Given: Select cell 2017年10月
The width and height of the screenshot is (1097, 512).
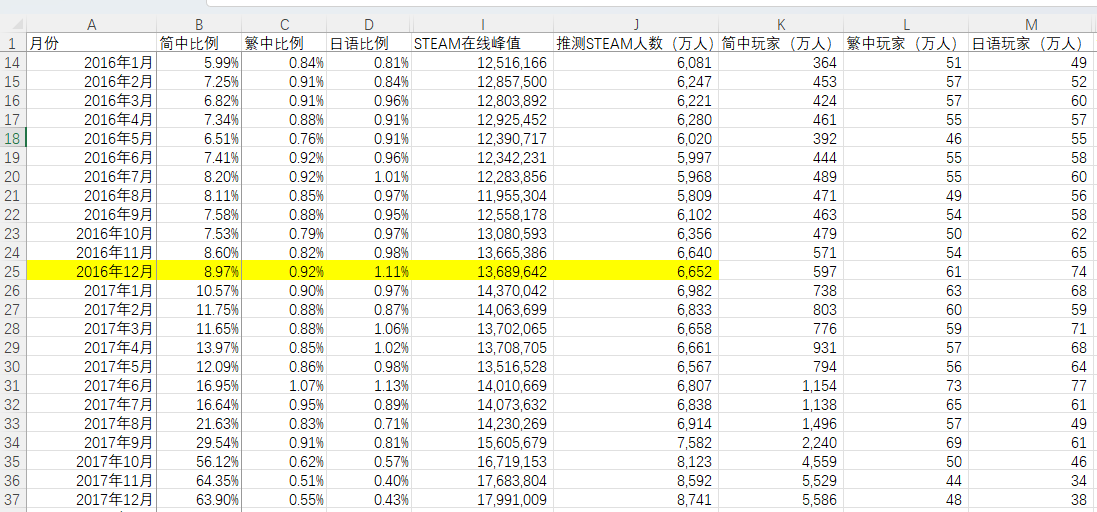Looking at the screenshot, I should [92, 462].
